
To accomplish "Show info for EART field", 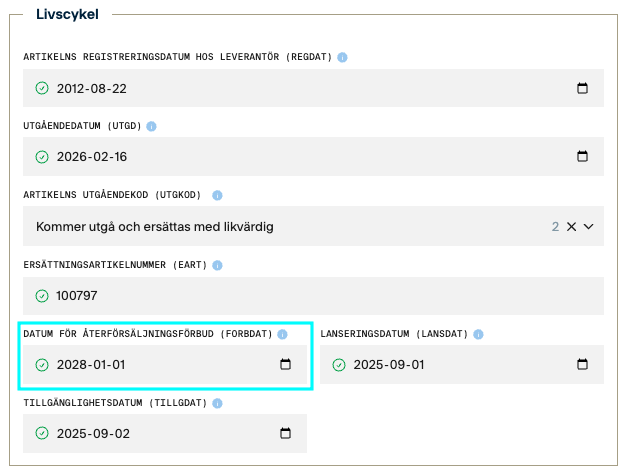I will tap(217, 265).
